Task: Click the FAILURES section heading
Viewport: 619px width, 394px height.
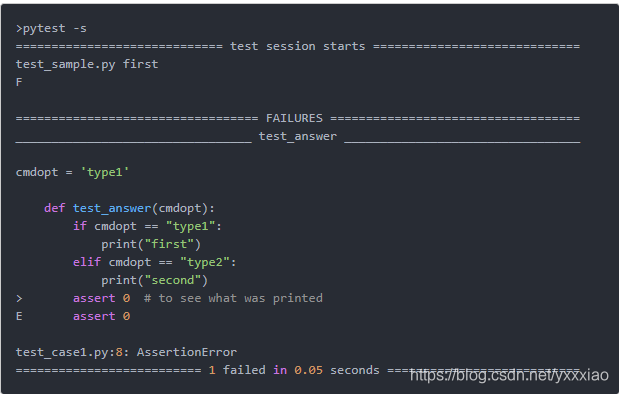Action: 294,118
